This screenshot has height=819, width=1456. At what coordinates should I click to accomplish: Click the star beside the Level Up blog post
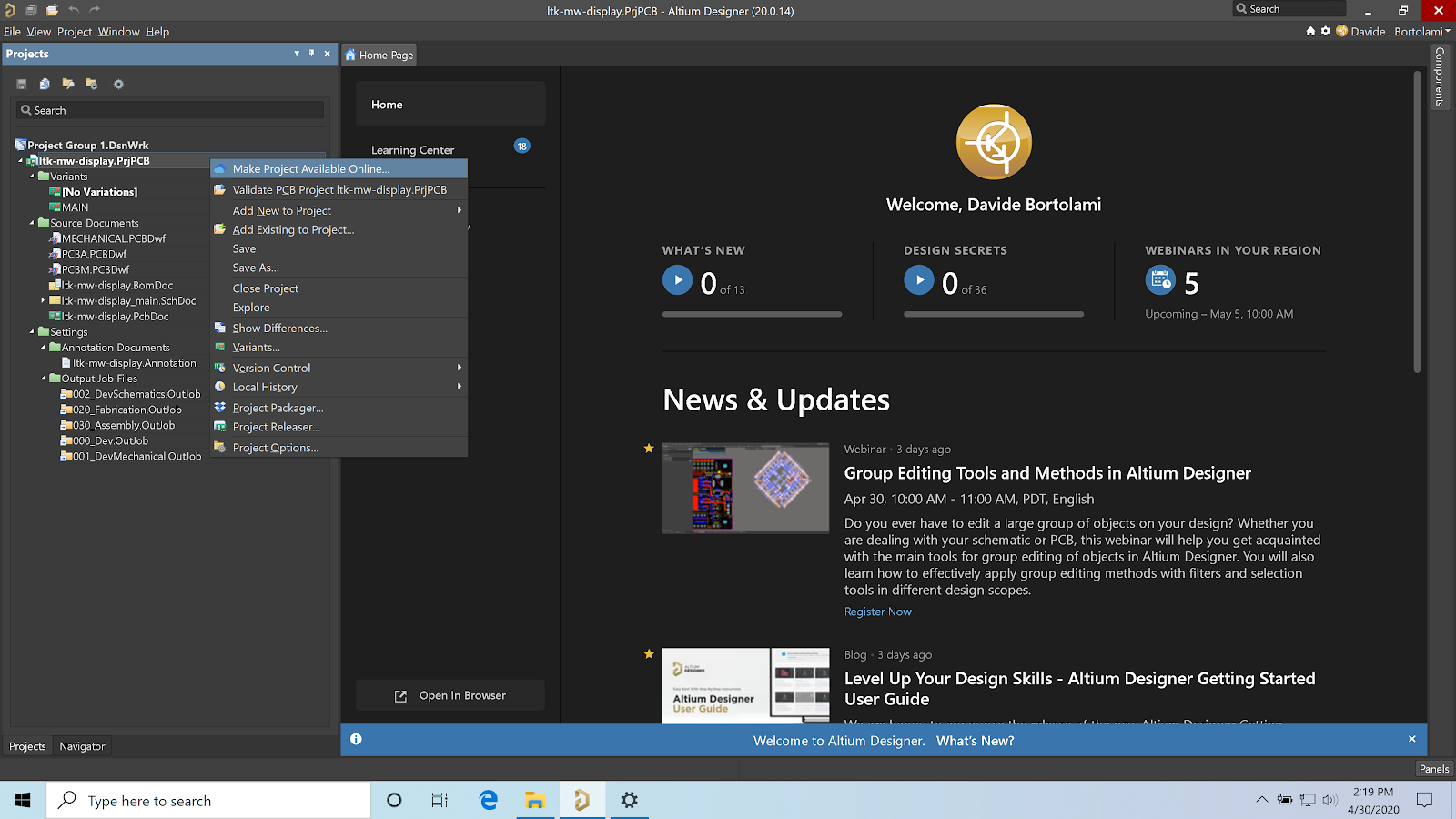(649, 653)
